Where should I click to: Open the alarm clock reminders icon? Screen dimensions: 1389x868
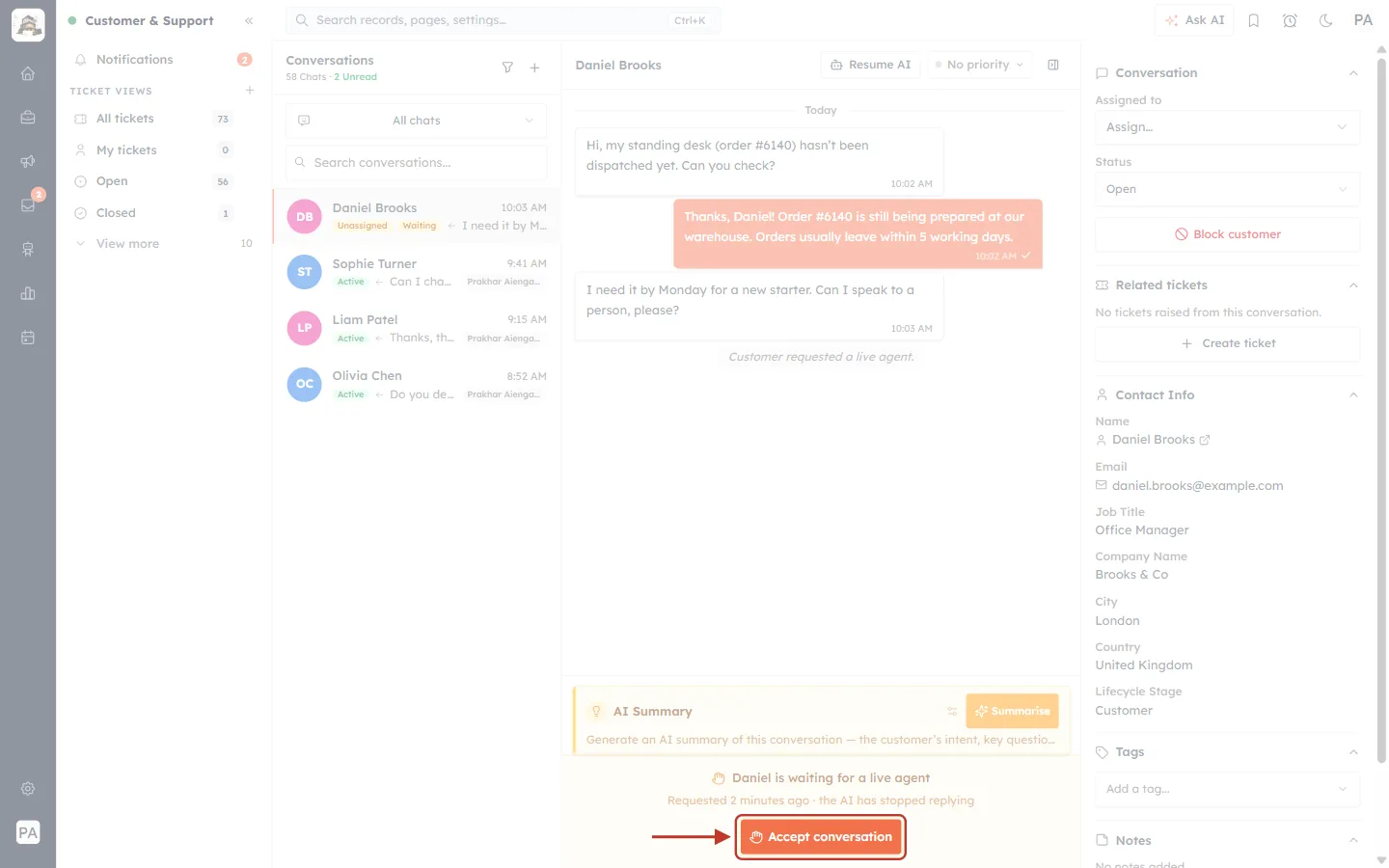(x=1290, y=20)
